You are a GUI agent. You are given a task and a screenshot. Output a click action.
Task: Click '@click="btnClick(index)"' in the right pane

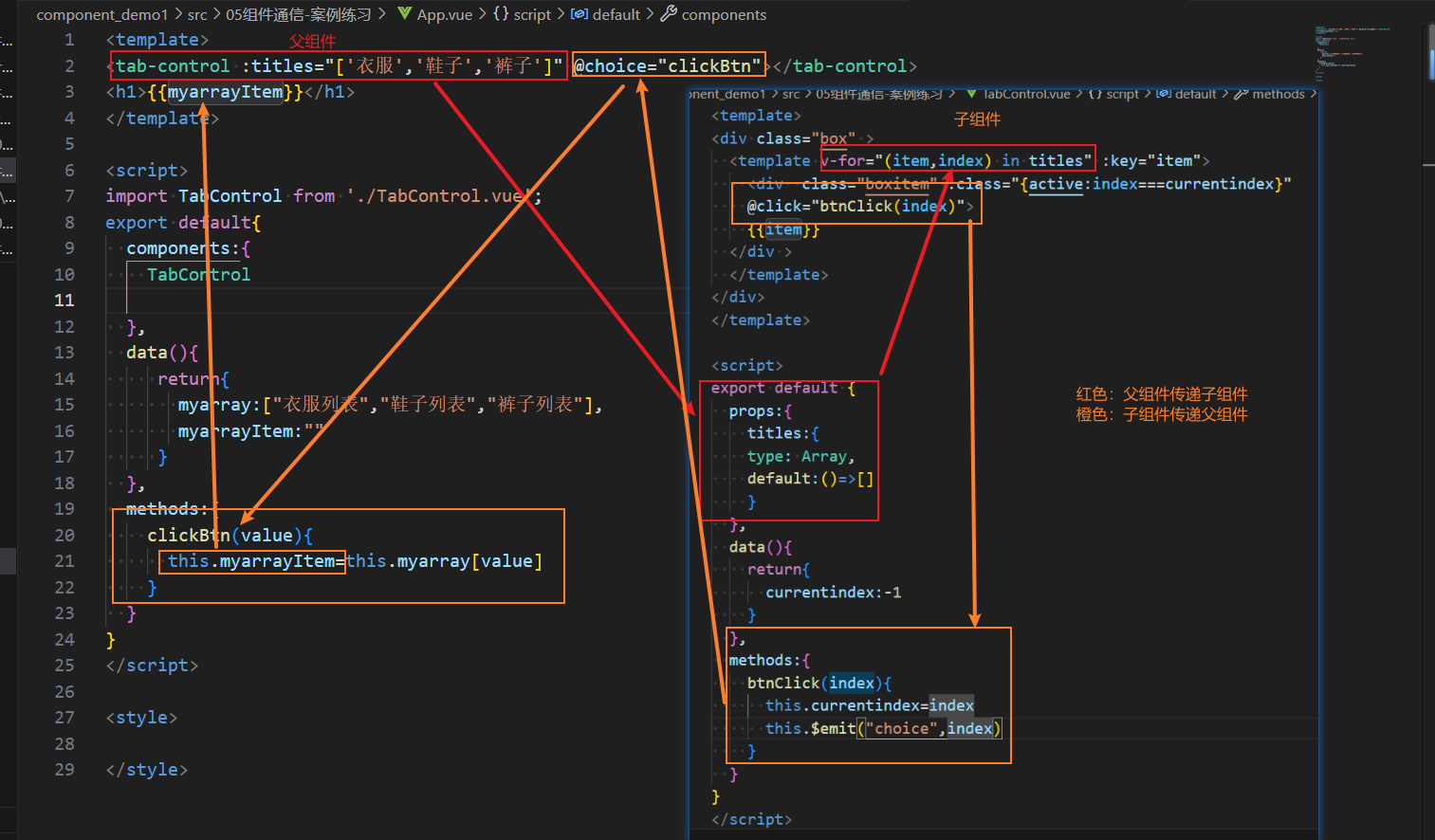[855, 207]
